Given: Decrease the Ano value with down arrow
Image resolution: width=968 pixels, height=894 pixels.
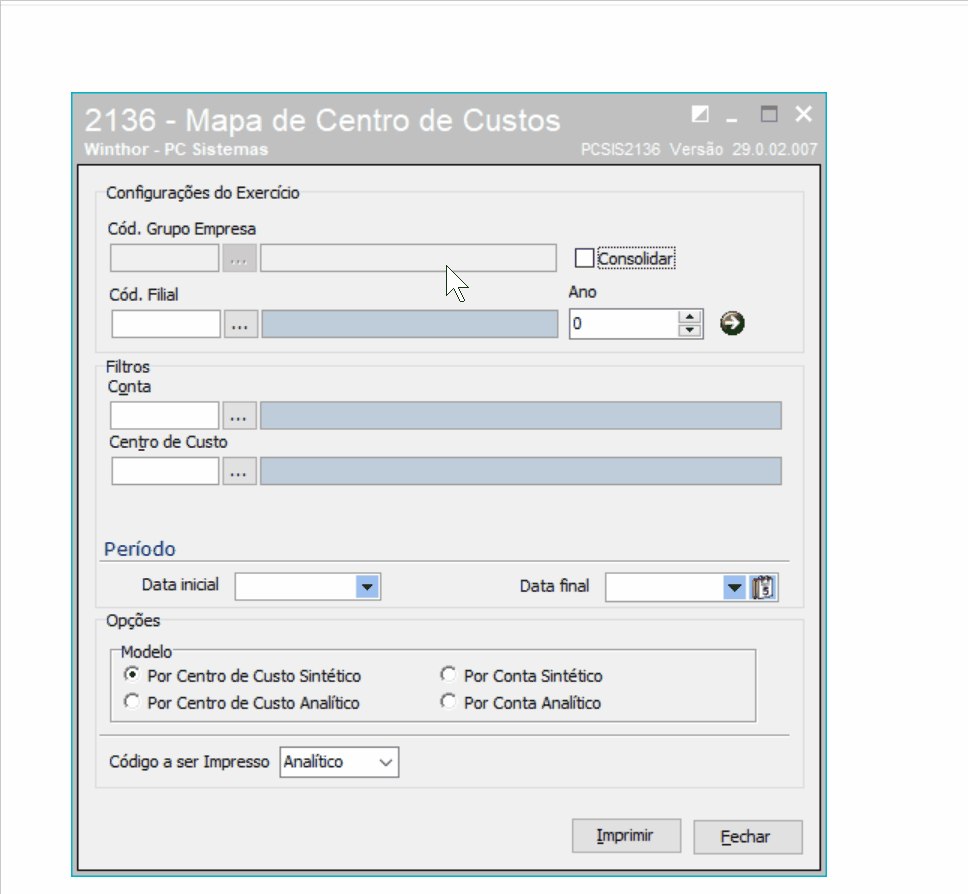Looking at the screenshot, I should 690,330.
